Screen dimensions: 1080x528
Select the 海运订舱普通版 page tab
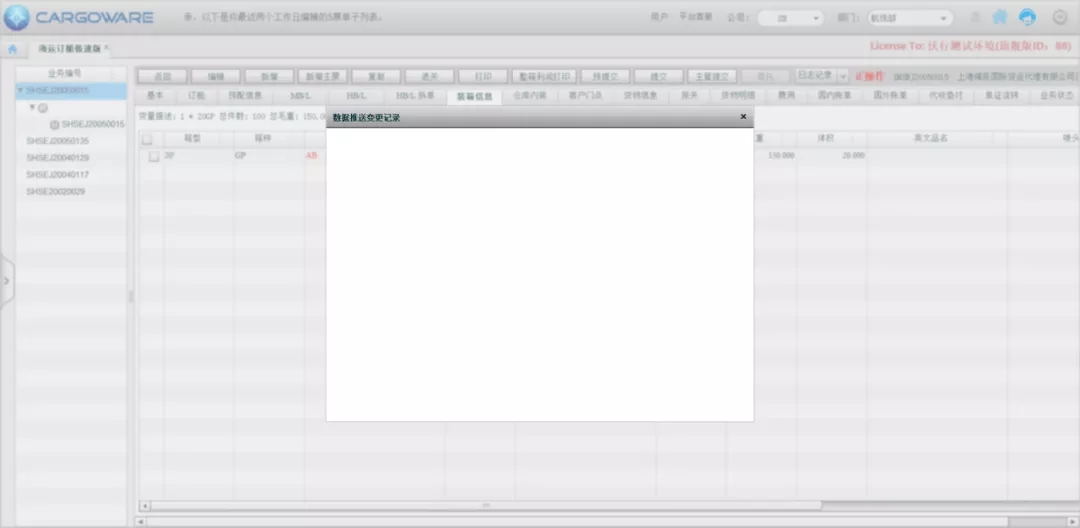(x=70, y=49)
